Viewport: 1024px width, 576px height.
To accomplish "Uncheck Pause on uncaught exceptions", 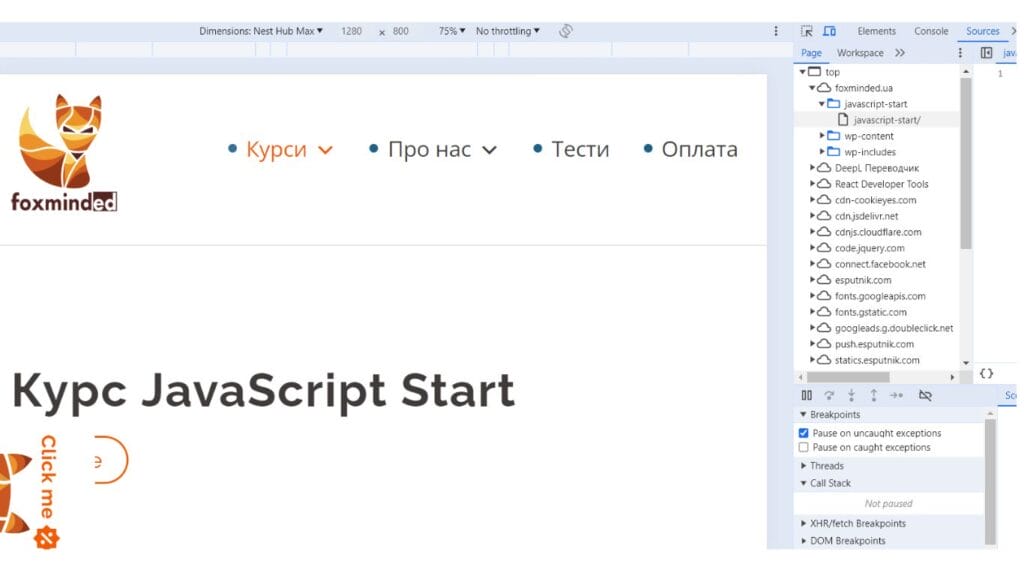I will (x=804, y=433).
